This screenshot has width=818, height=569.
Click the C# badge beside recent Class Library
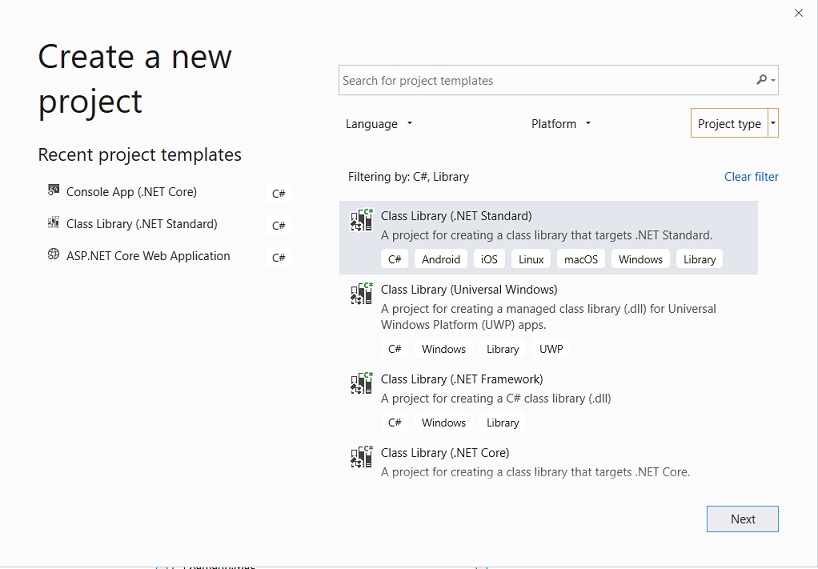pos(279,225)
